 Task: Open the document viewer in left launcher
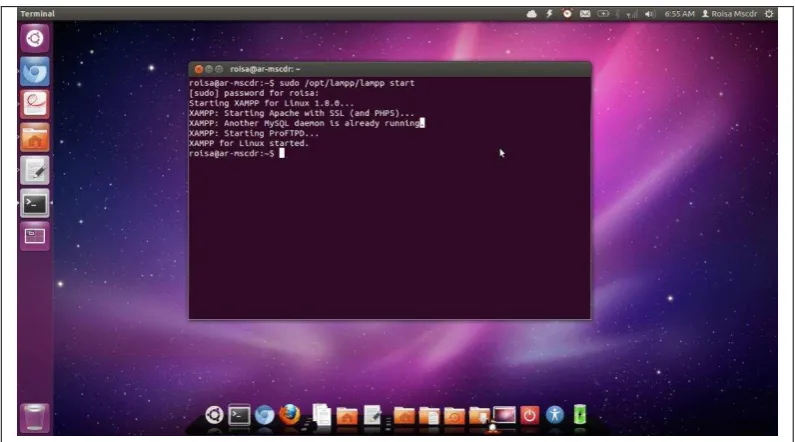tap(34, 104)
